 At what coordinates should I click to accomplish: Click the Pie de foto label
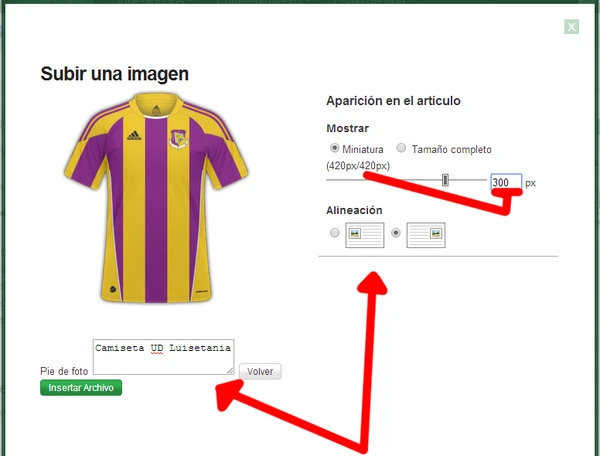pos(64,371)
